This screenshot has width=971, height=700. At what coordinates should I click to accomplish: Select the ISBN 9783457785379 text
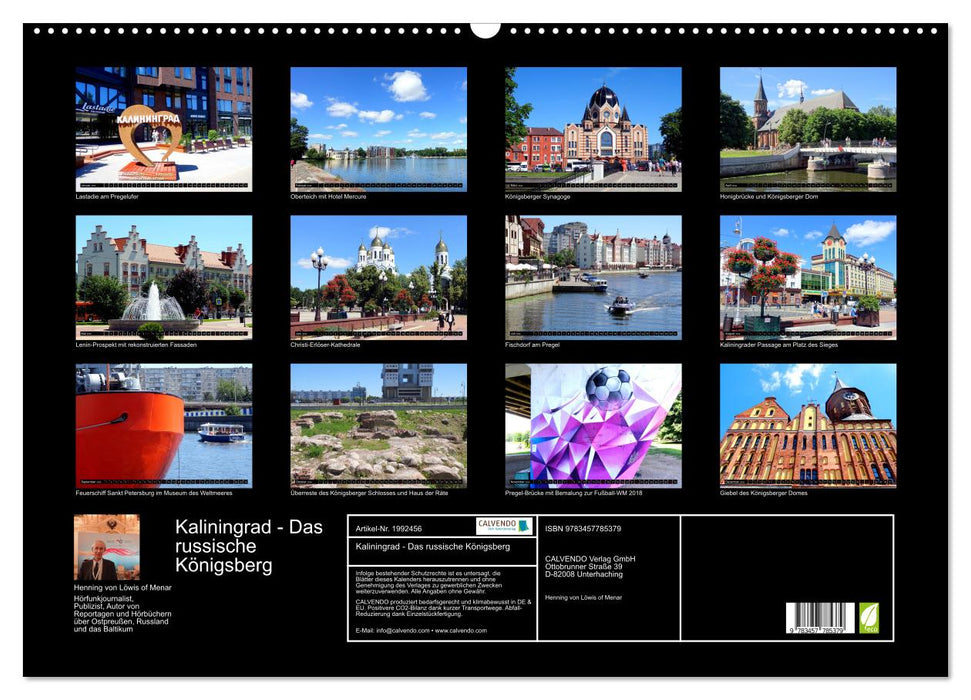(585, 527)
